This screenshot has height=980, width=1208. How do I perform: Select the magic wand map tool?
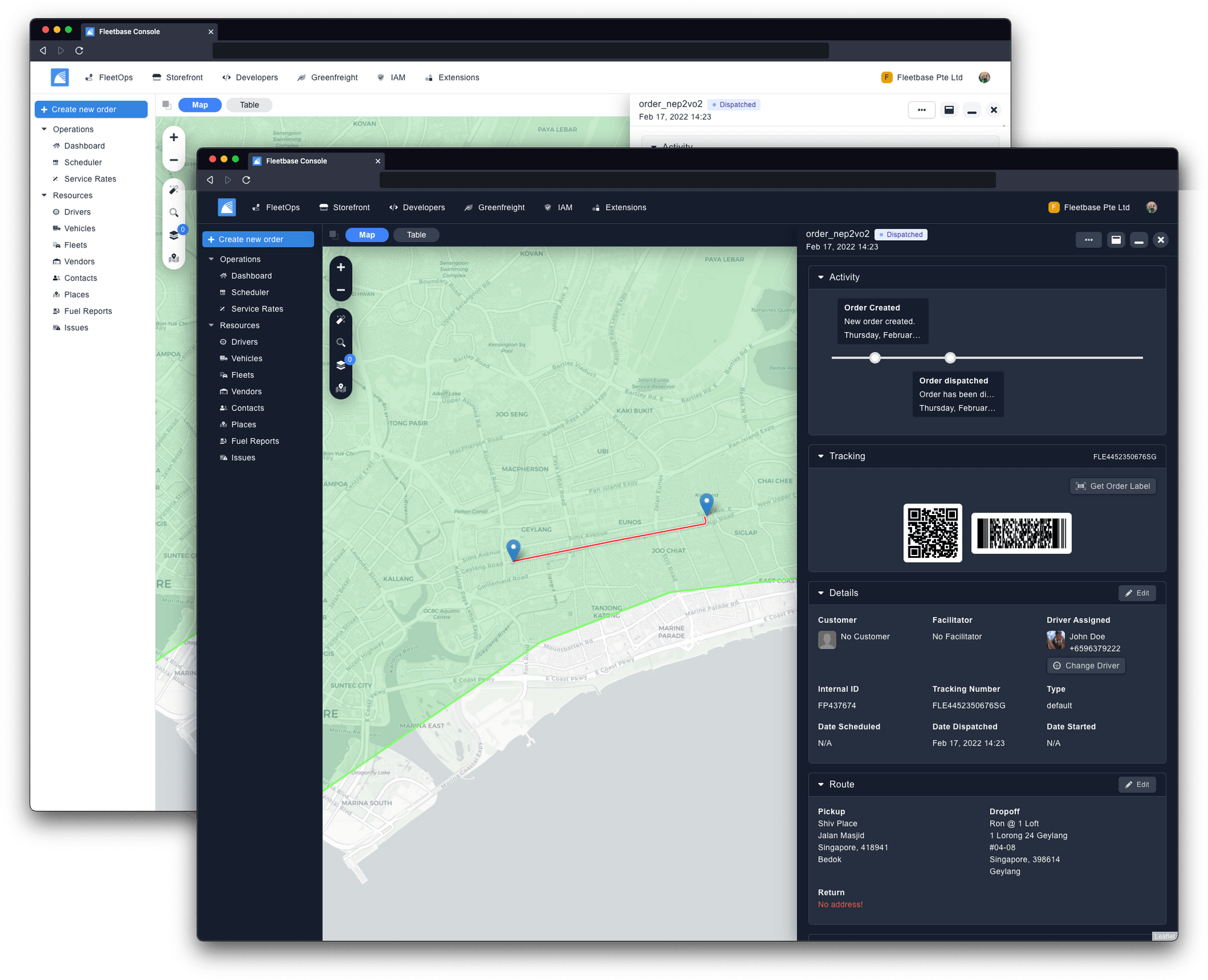tap(341, 319)
